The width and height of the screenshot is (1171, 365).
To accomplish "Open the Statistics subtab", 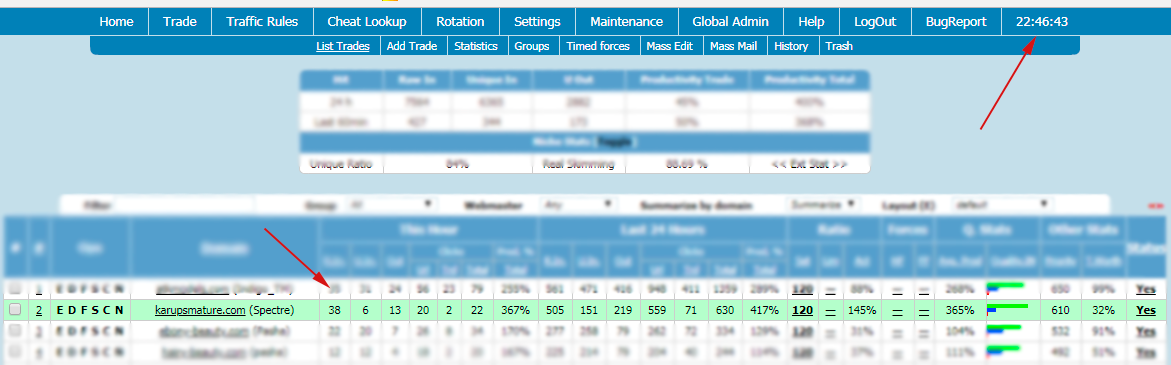I will click(476, 46).
